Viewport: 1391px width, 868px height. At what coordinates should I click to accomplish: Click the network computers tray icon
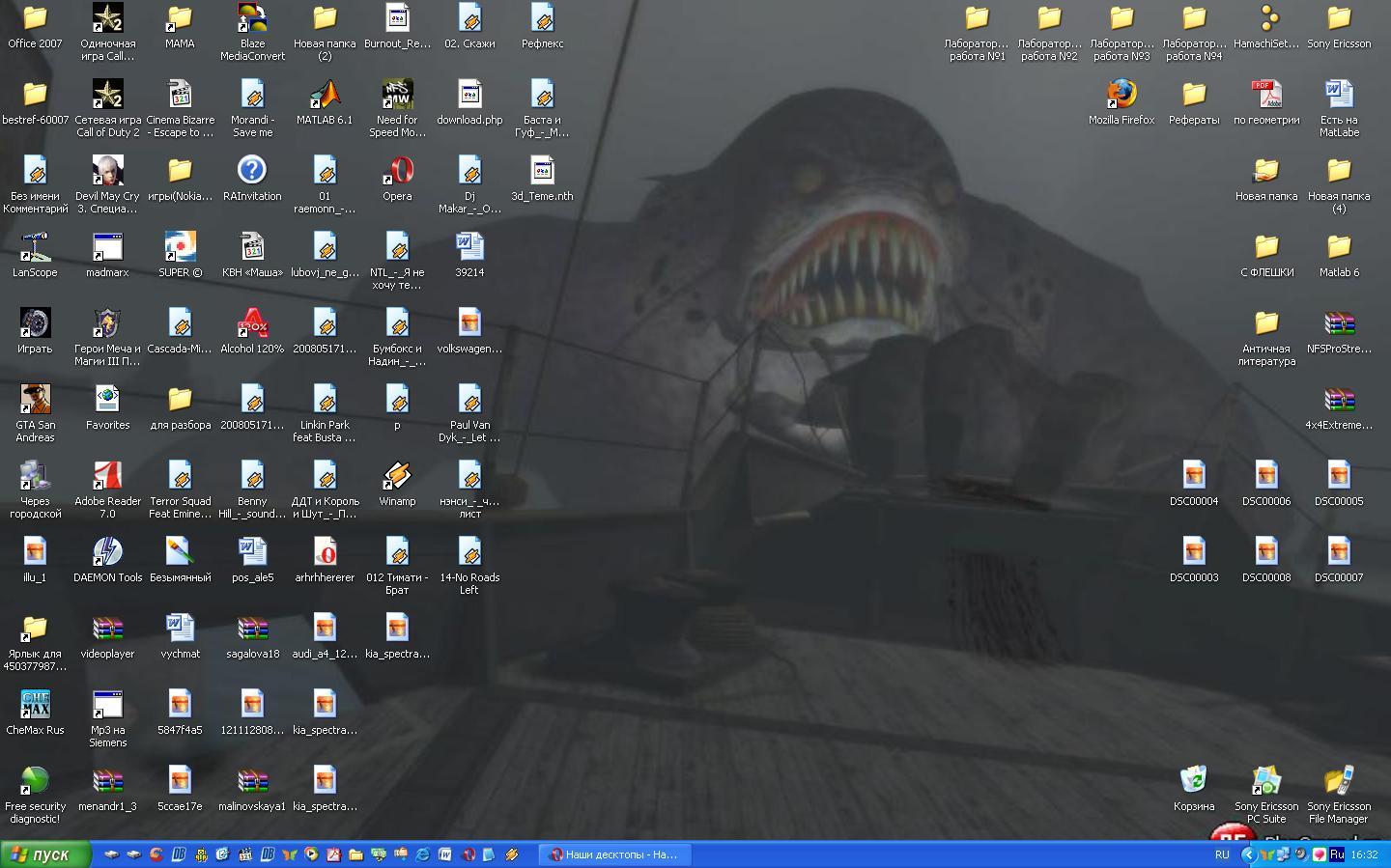click(x=1283, y=854)
